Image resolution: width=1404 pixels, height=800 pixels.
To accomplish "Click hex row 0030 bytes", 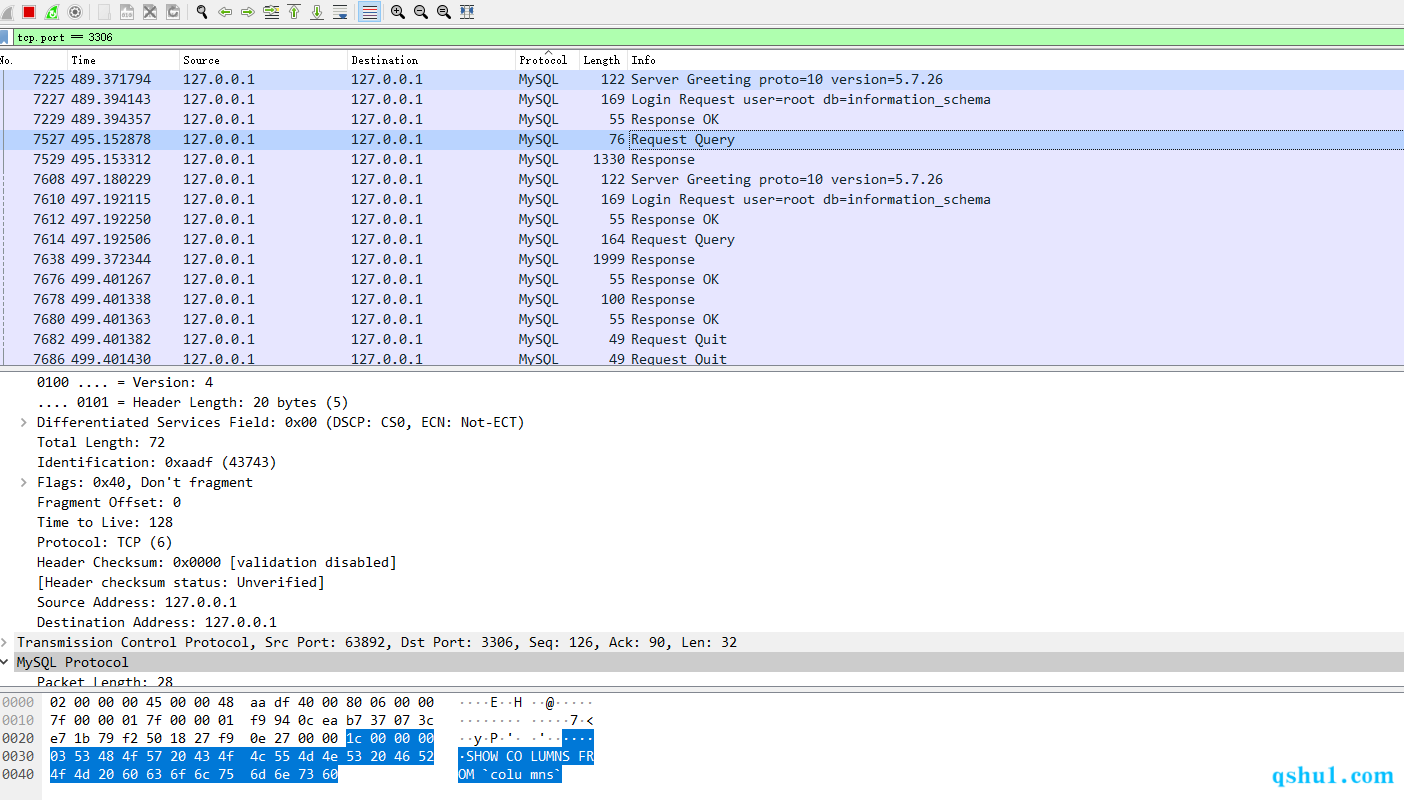I will point(242,756).
